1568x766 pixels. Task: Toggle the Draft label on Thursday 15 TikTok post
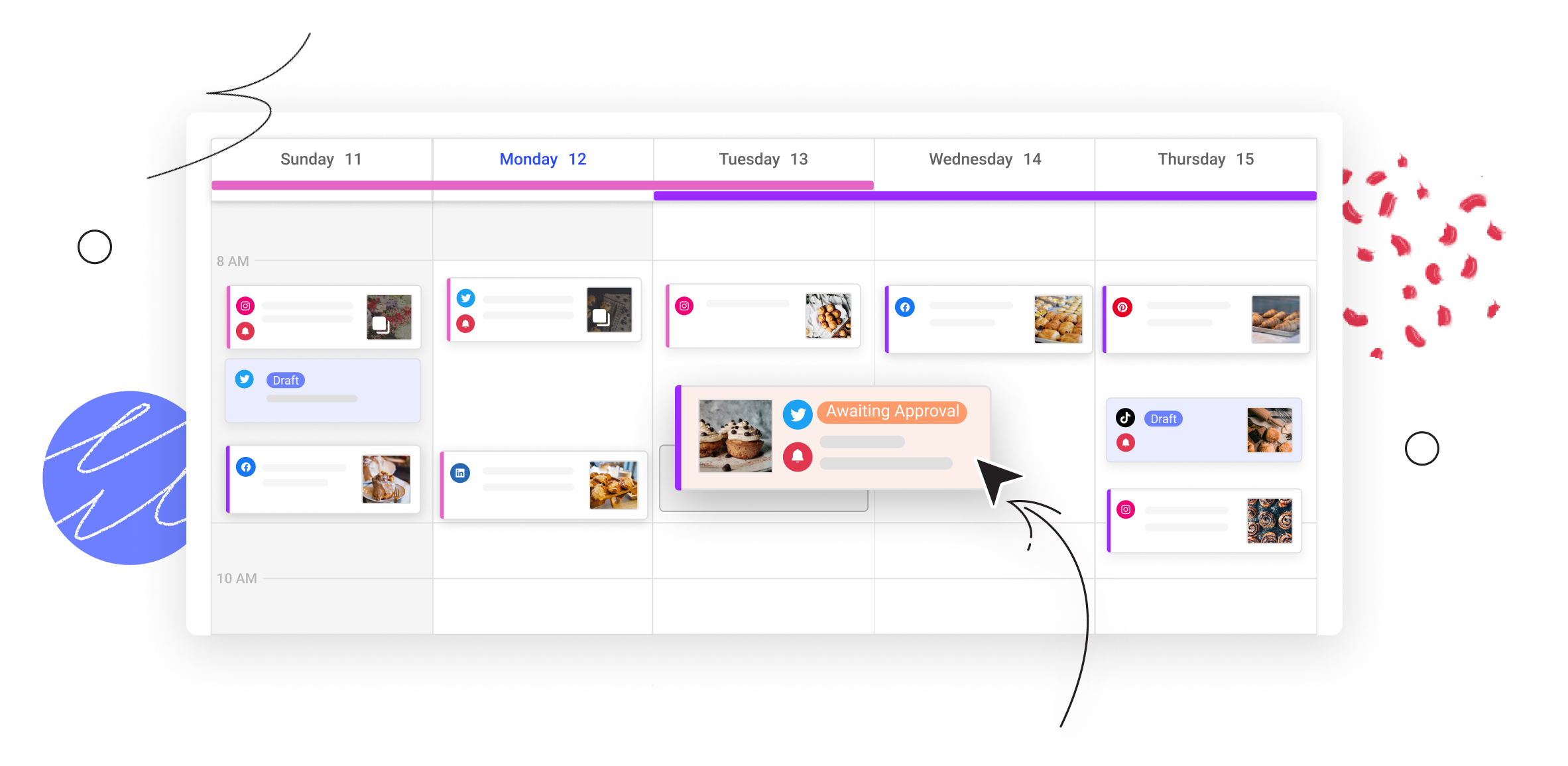click(x=1162, y=418)
